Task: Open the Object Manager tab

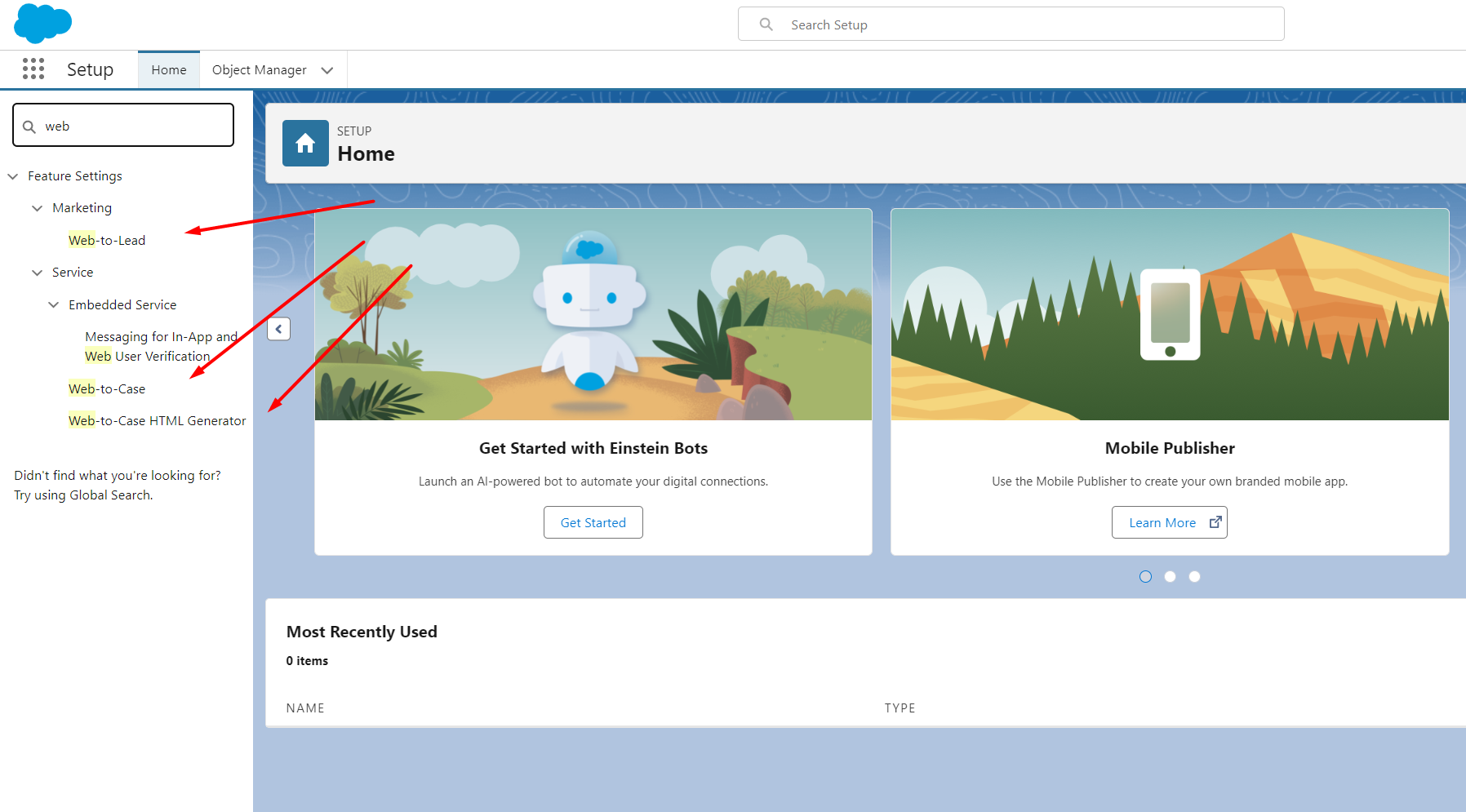Action: 258,69
